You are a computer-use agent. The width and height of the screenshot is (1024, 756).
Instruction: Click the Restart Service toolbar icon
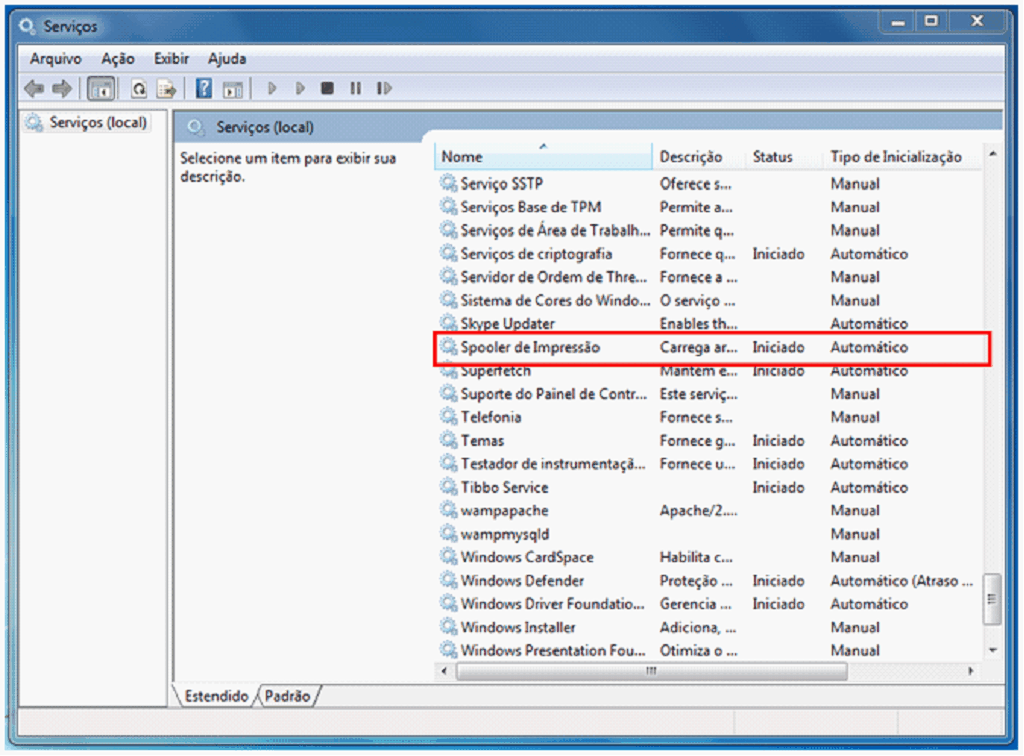point(384,89)
